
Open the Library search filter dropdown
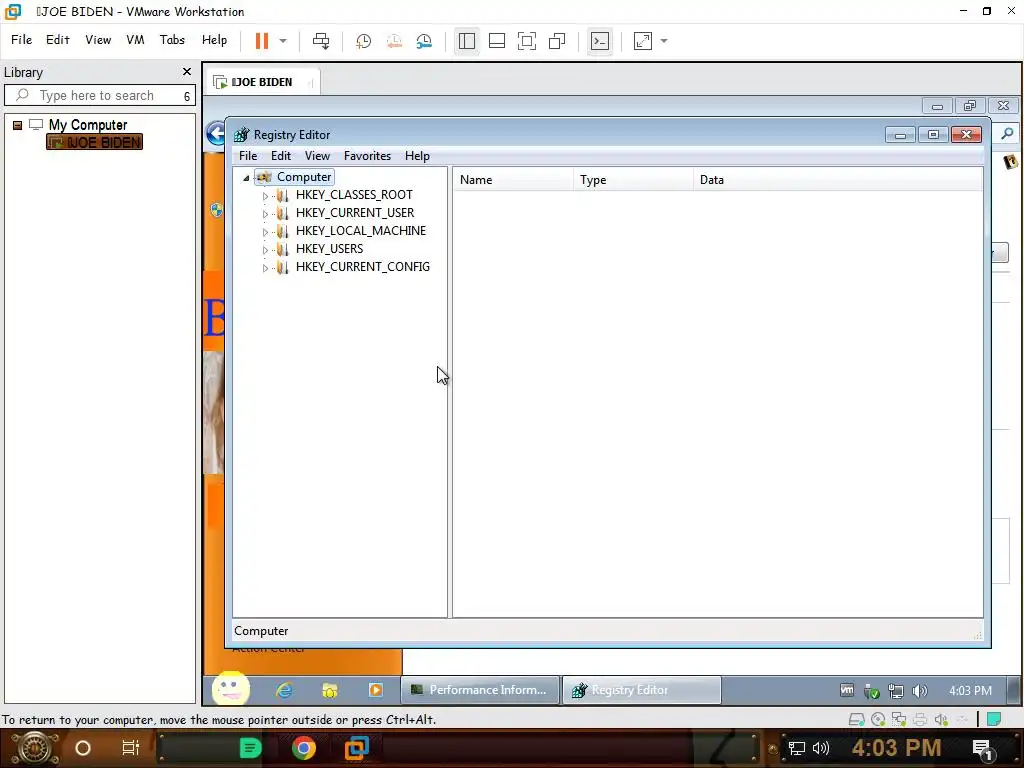click(187, 96)
